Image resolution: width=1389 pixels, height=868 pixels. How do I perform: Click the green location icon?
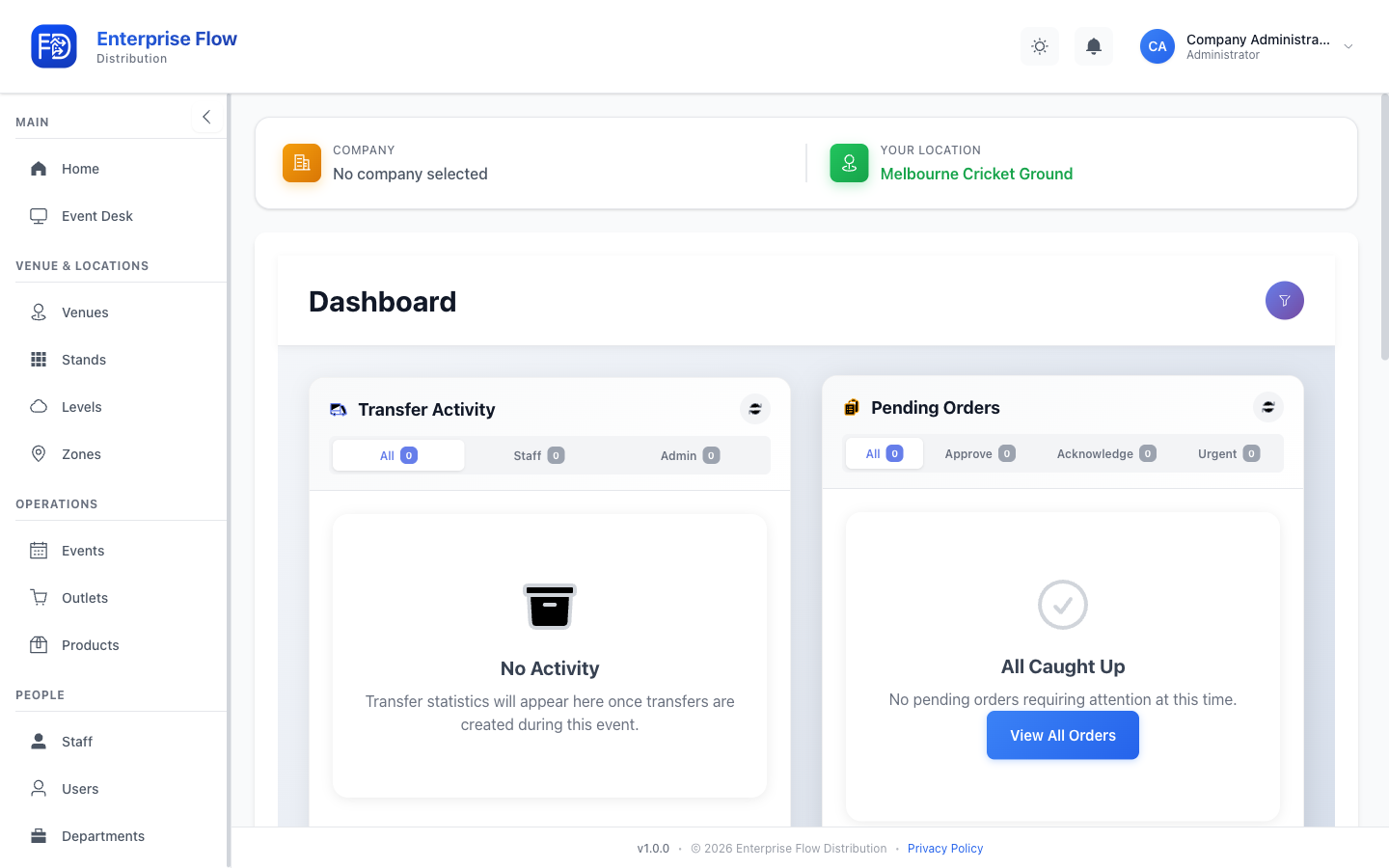[849, 163]
